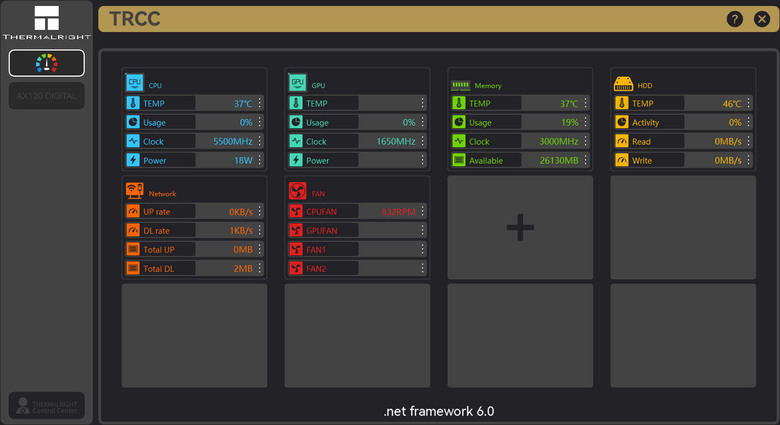This screenshot has width=780, height=425.
Task: Open Thermalright Control Center account button
Action: (x=47, y=406)
